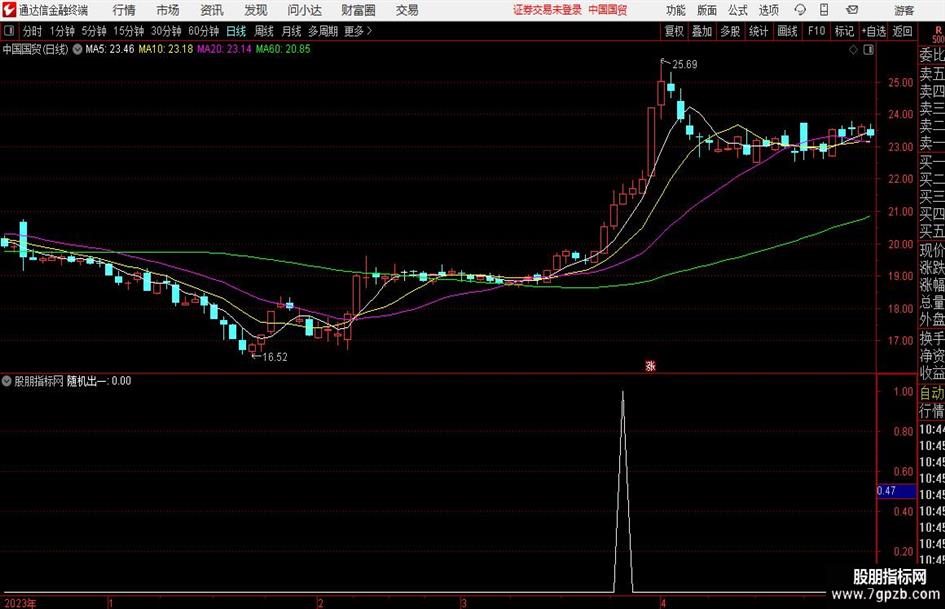Click the indicator spike peak in lower panel
The height and width of the screenshot is (609, 945).
[x=623, y=394]
